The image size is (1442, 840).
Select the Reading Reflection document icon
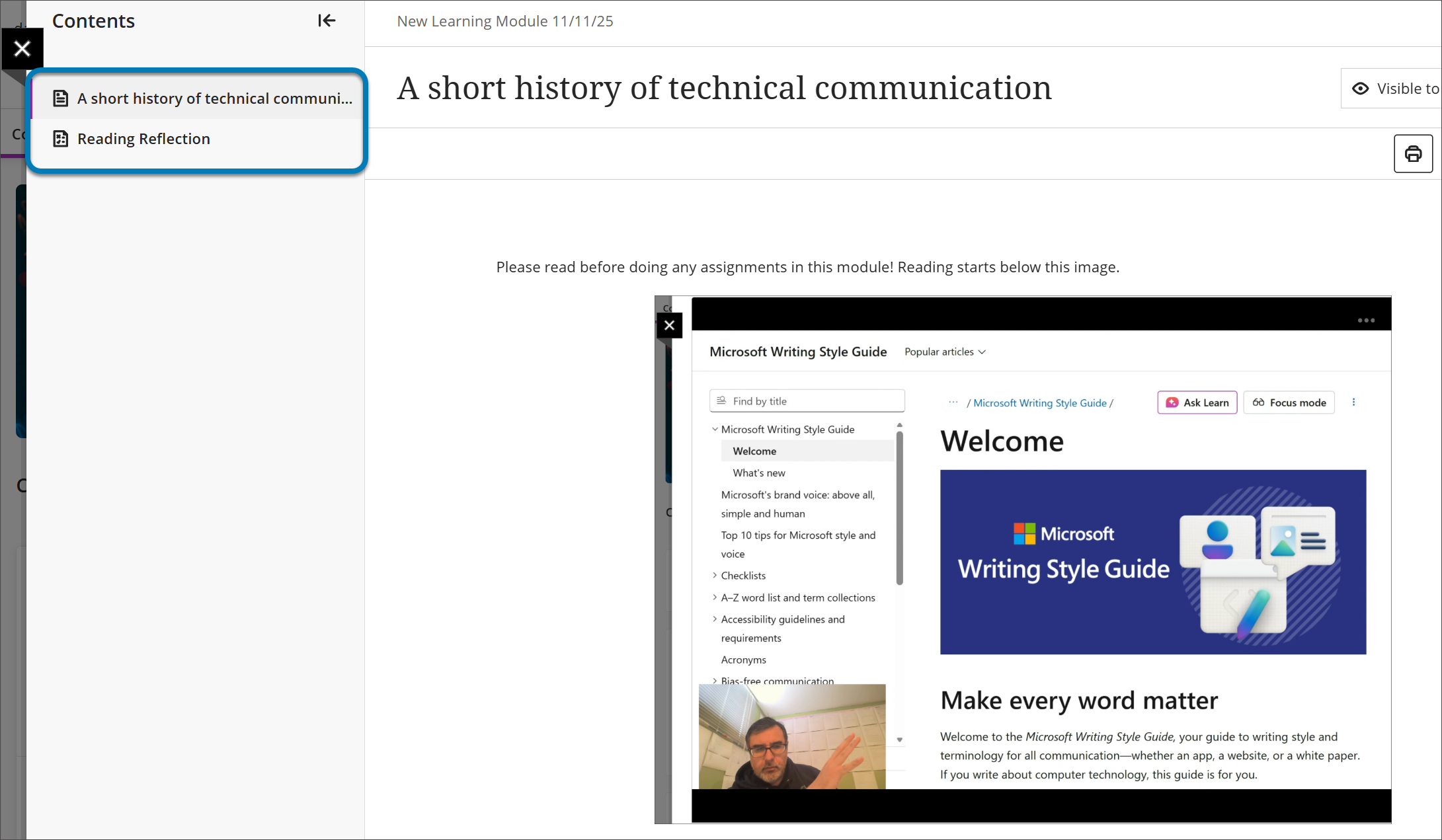coord(61,139)
